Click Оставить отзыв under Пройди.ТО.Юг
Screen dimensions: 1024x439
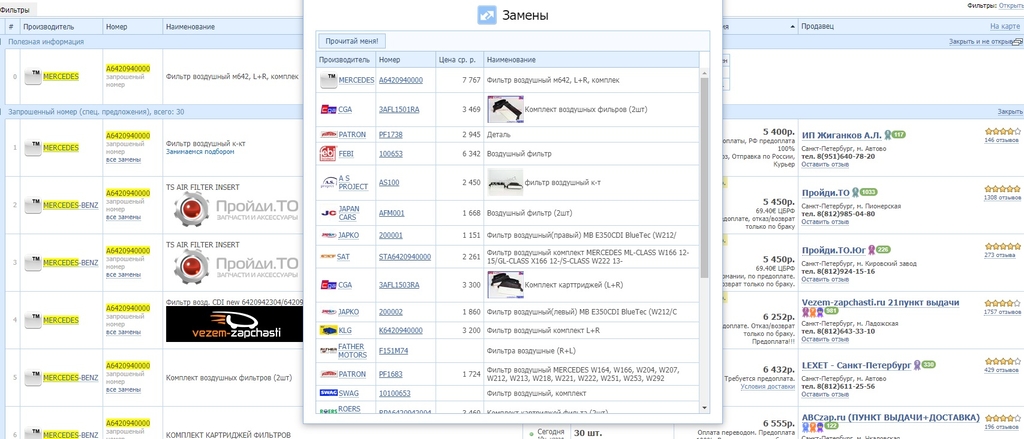(x=825, y=279)
